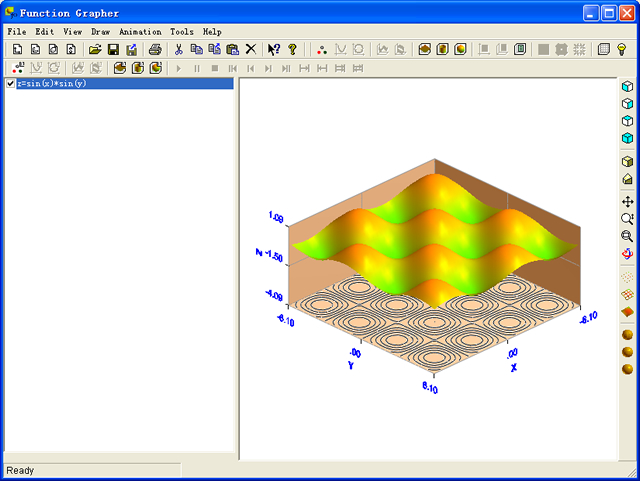The image size is (640, 481).
Task: Open the File menu
Action: (17, 32)
